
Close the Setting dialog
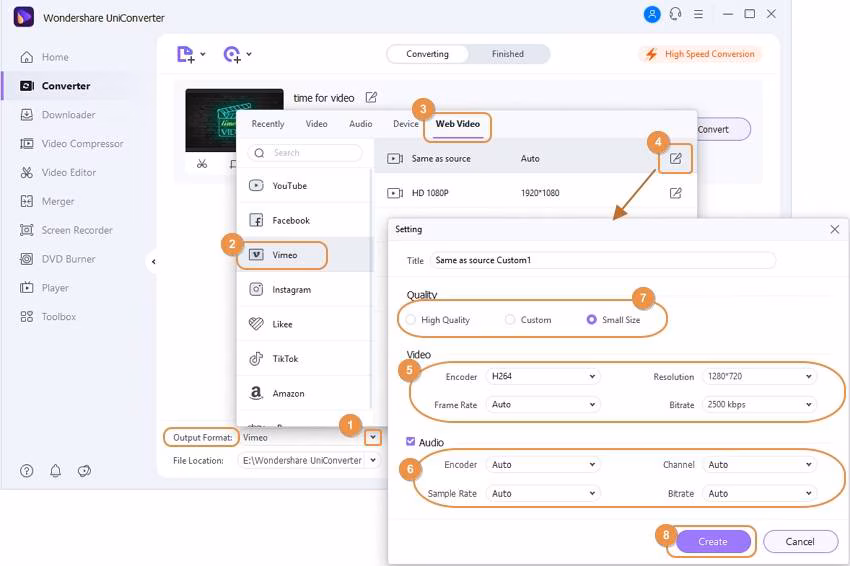coord(835,229)
